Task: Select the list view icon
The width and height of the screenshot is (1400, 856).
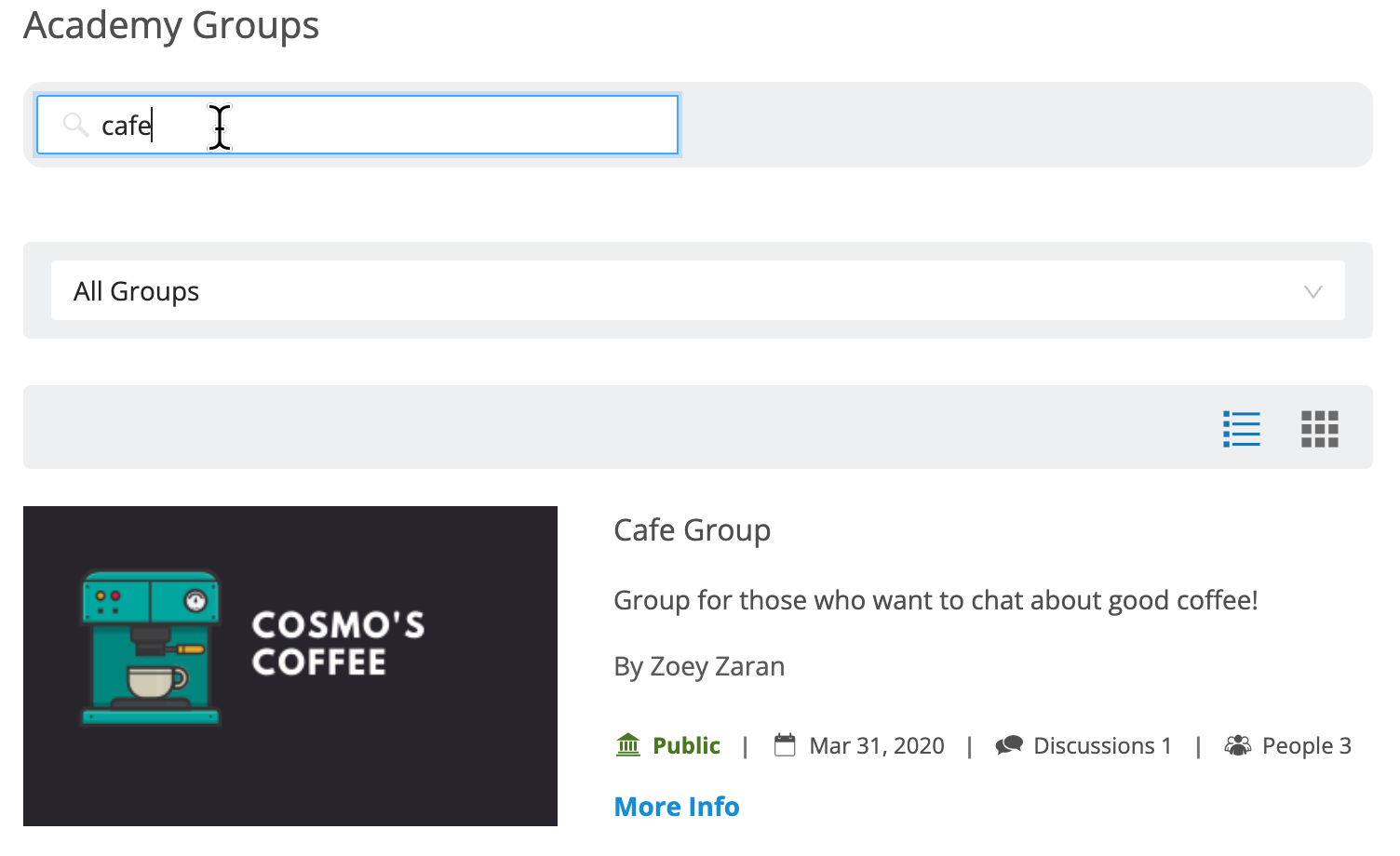Action: pyautogui.click(x=1241, y=428)
